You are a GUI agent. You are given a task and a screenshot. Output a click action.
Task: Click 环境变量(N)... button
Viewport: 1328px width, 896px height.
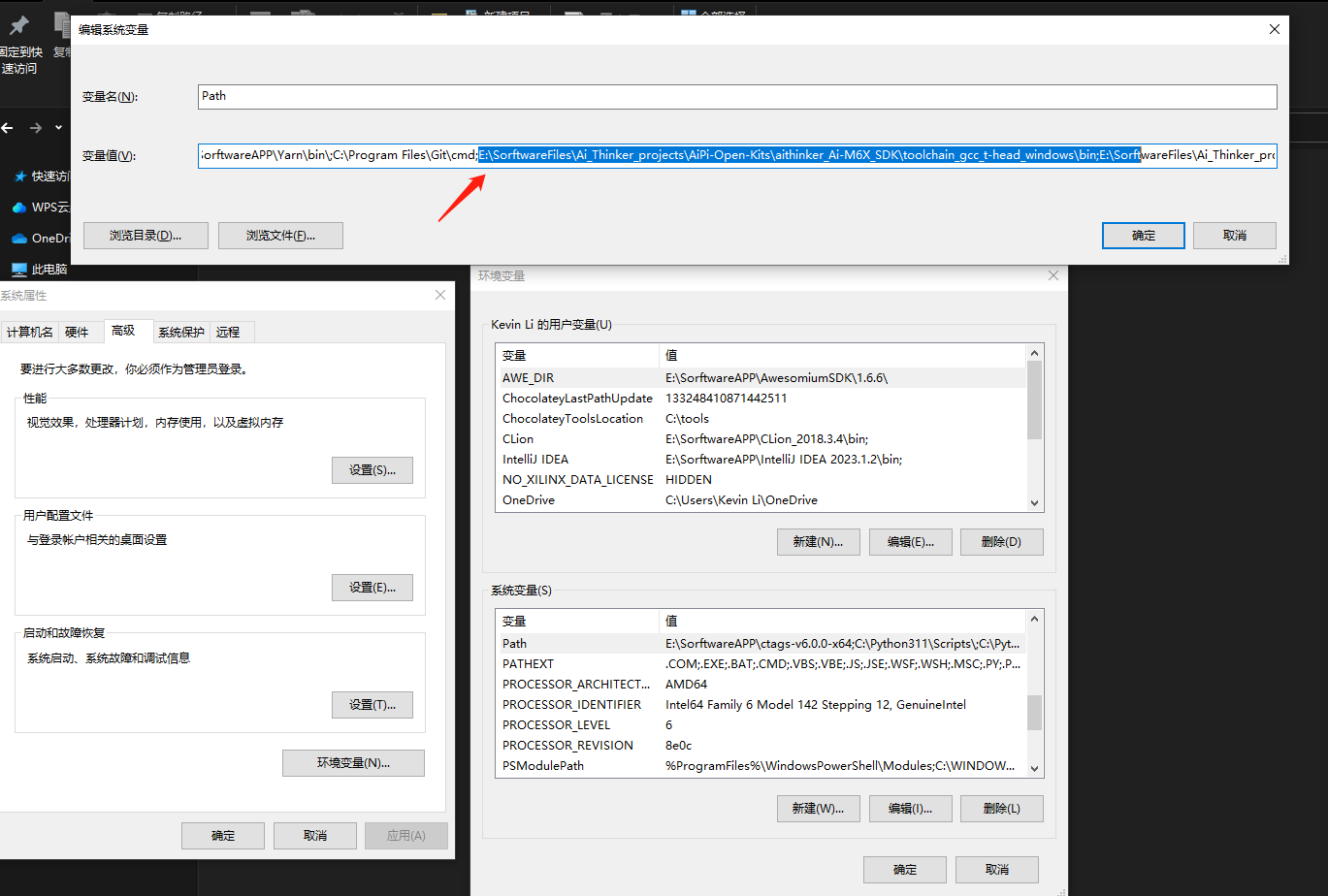click(x=353, y=763)
